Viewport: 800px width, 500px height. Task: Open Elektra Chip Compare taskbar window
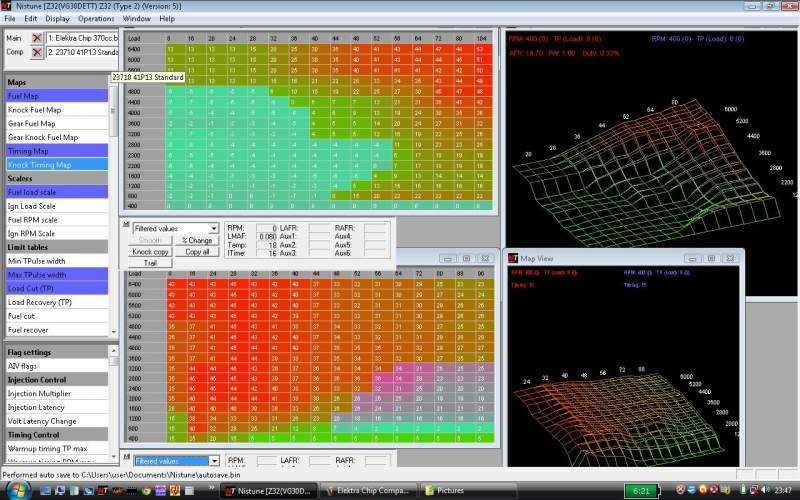(x=367, y=490)
